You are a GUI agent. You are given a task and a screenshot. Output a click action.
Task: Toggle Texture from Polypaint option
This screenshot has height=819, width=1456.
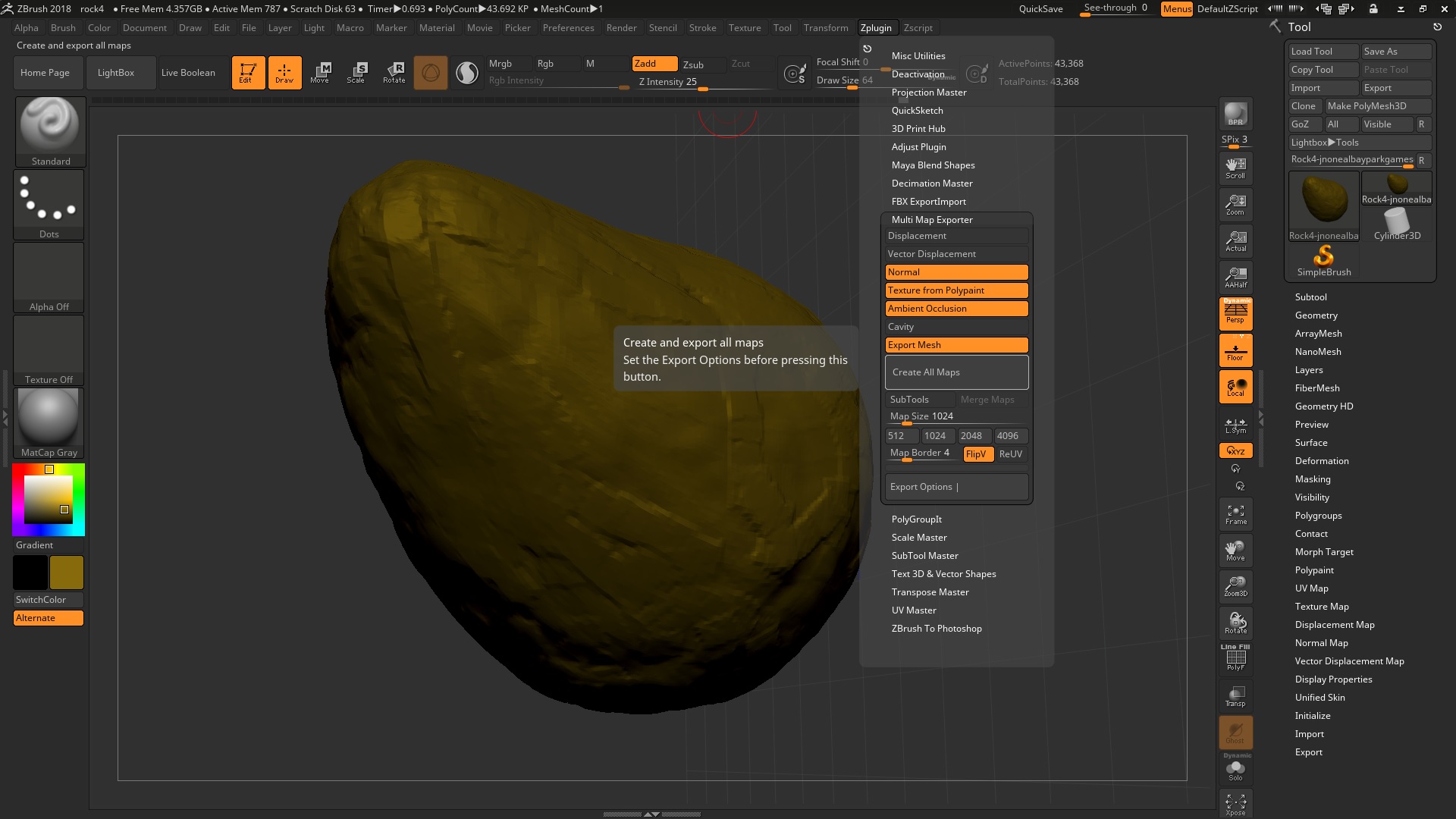pyautogui.click(x=956, y=290)
